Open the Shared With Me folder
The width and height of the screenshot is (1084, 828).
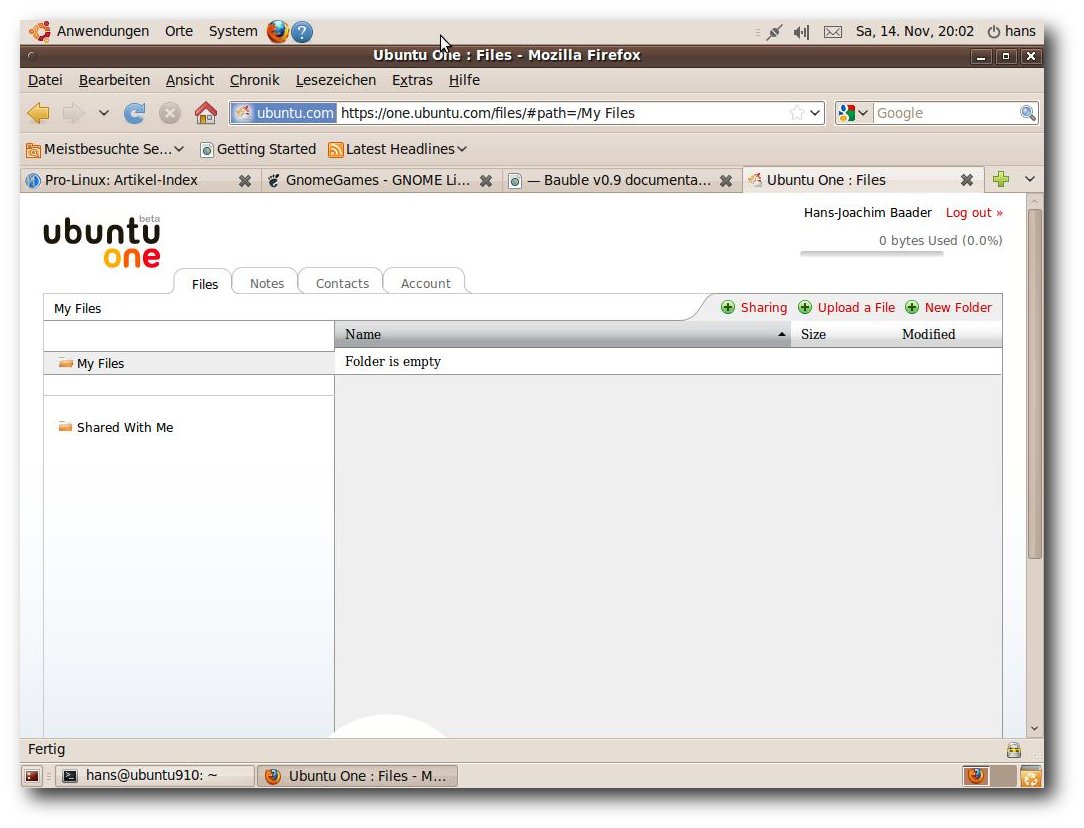pos(115,427)
